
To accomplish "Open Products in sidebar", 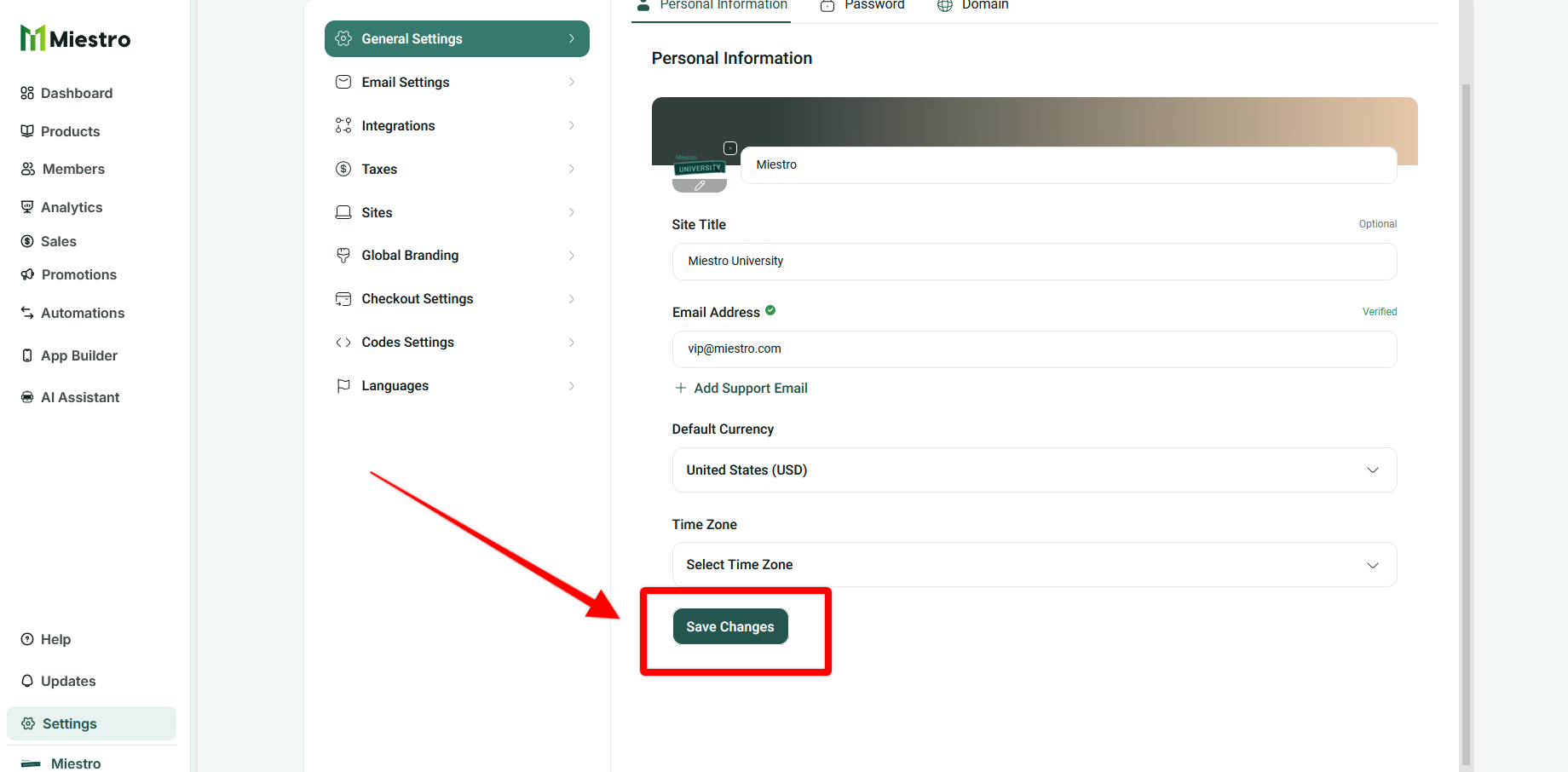I will point(71,131).
